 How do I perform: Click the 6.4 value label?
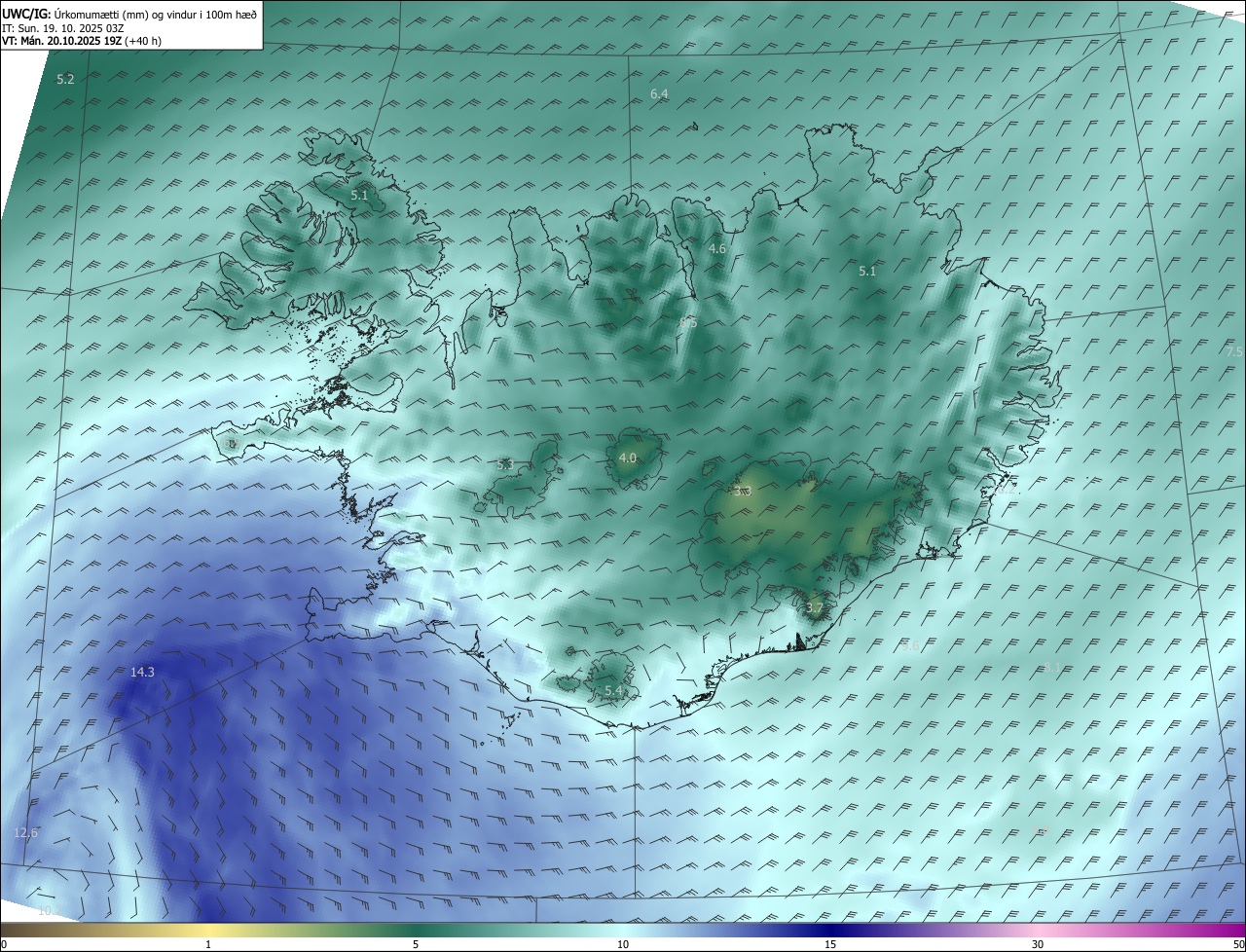click(659, 93)
